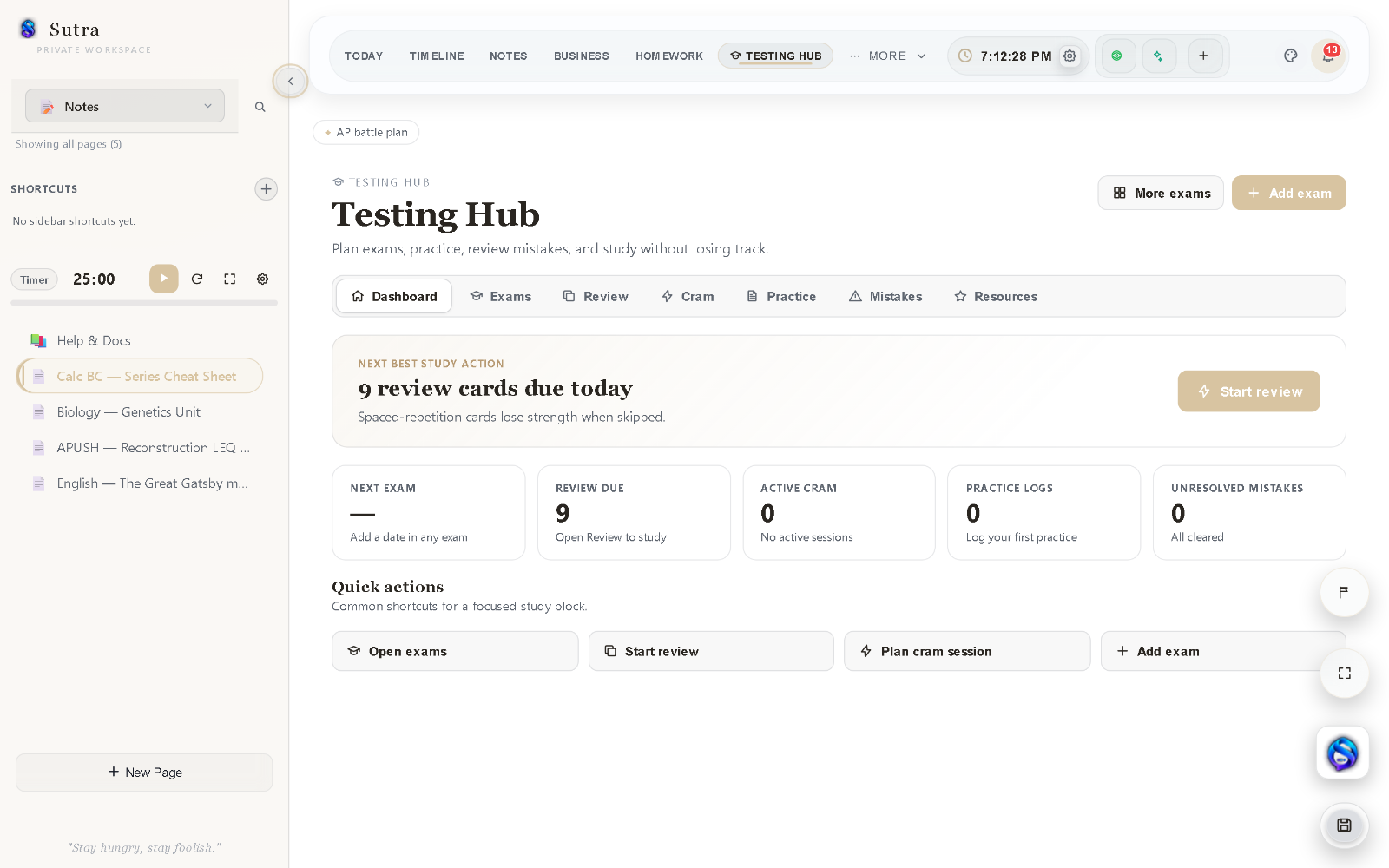Open Calc BC — Series Cheat Sheet page

140,376
